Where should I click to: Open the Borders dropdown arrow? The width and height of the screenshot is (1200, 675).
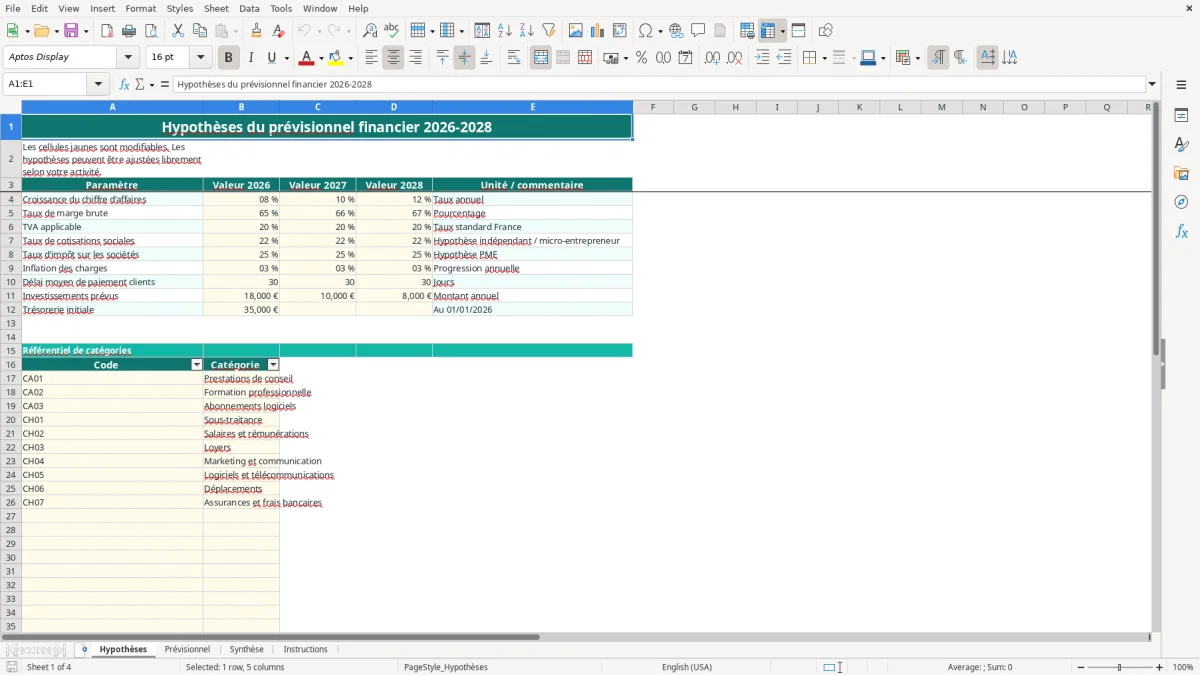[824, 58]
